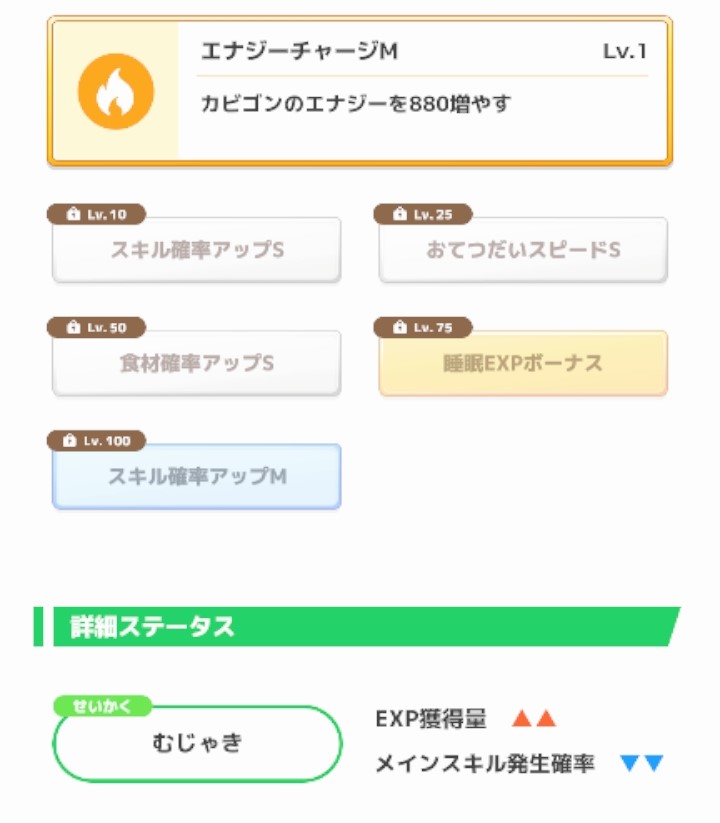Select the スキル確率アップS sub skill

click(x=197, y=250)
